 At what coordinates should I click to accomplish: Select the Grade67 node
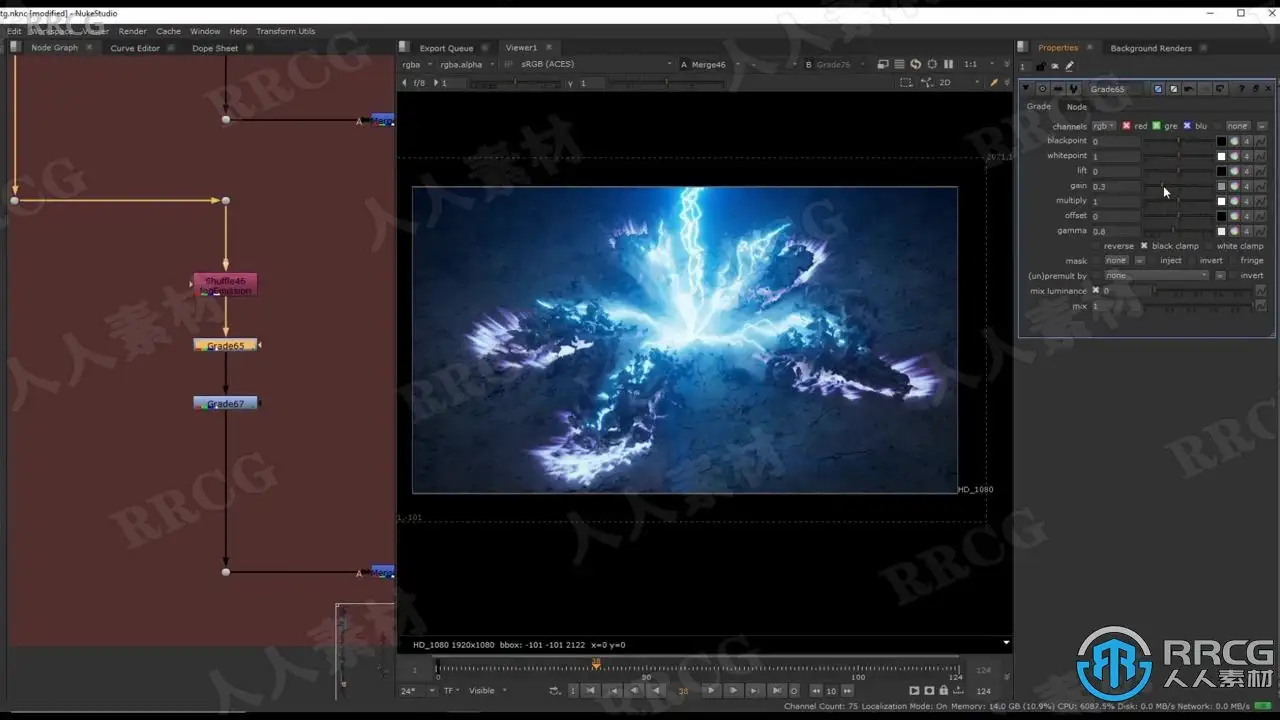click(x=225, y=403)
